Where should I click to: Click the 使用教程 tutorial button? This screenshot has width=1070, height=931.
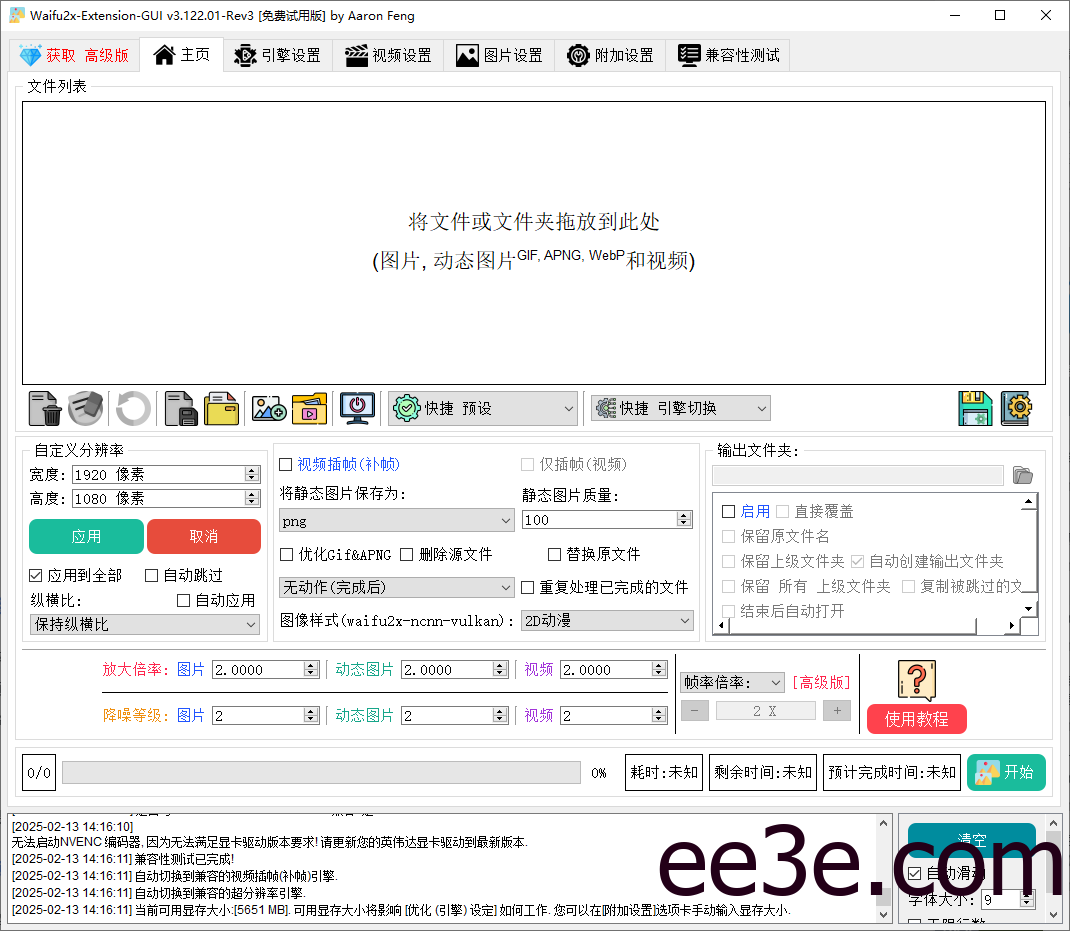tap(916, 719)
